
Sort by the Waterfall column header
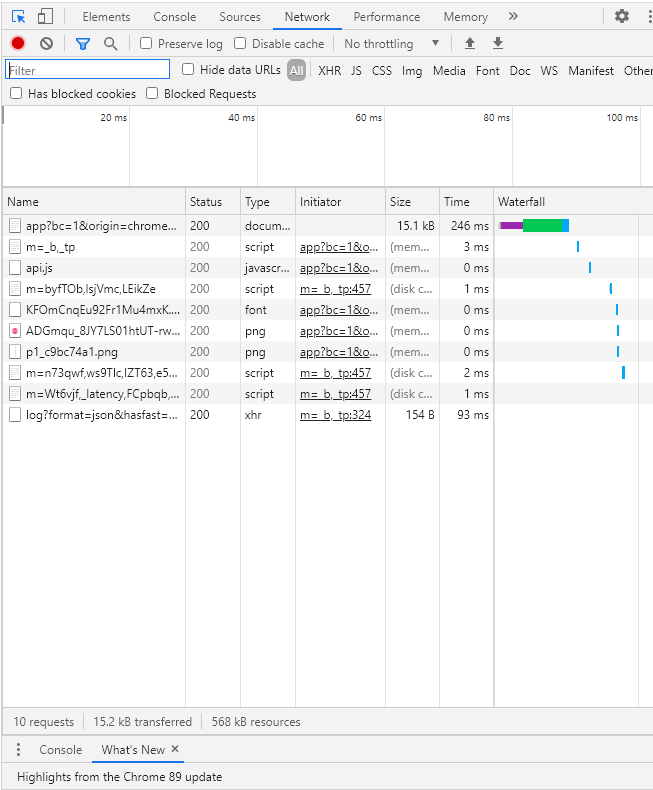pyautogui.click(x=573, y=202)
